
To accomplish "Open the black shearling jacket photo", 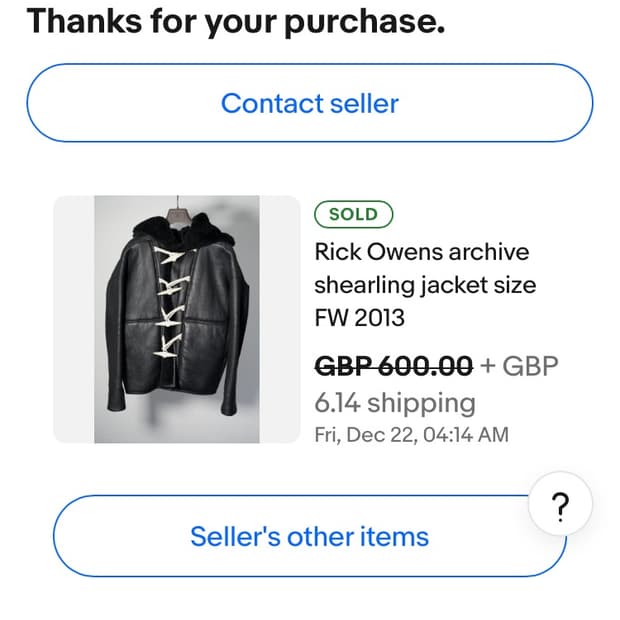I will 177,320.
